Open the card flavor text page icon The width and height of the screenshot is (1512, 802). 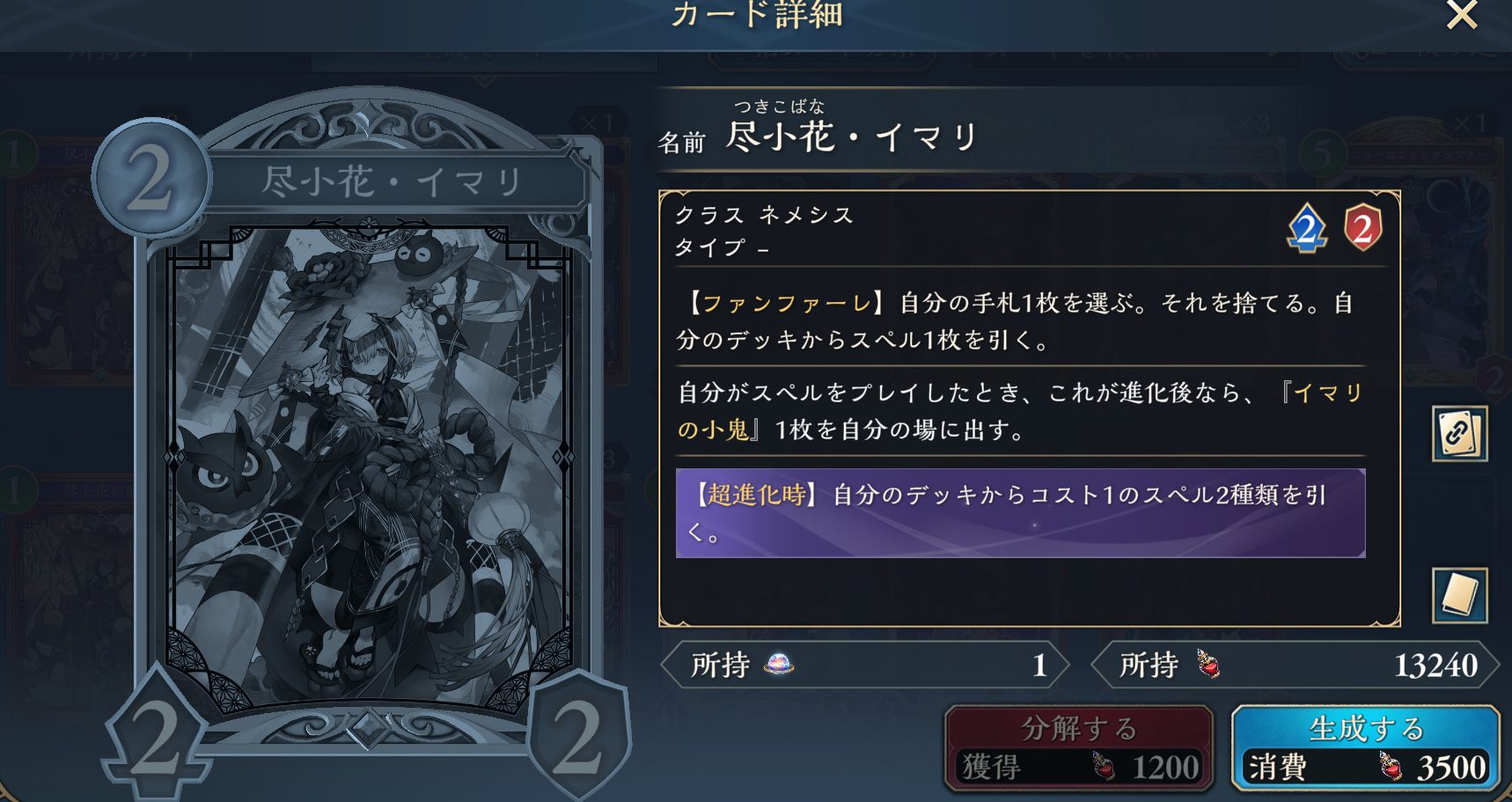pos(1459,596)
